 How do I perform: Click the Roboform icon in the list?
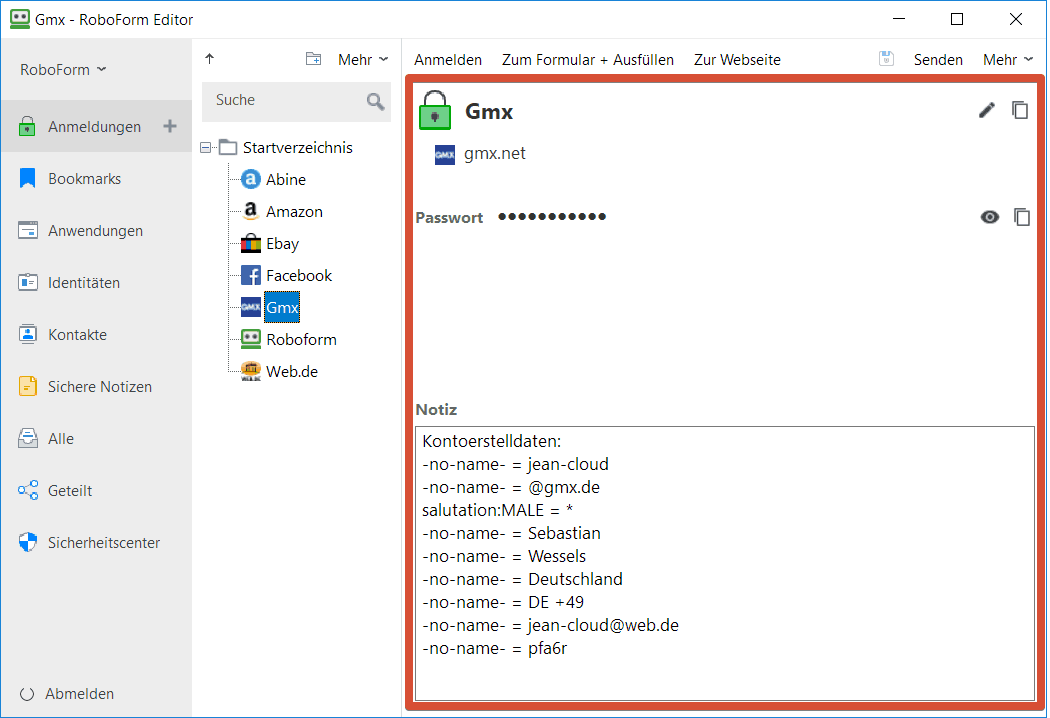click(x=250, y=339)
